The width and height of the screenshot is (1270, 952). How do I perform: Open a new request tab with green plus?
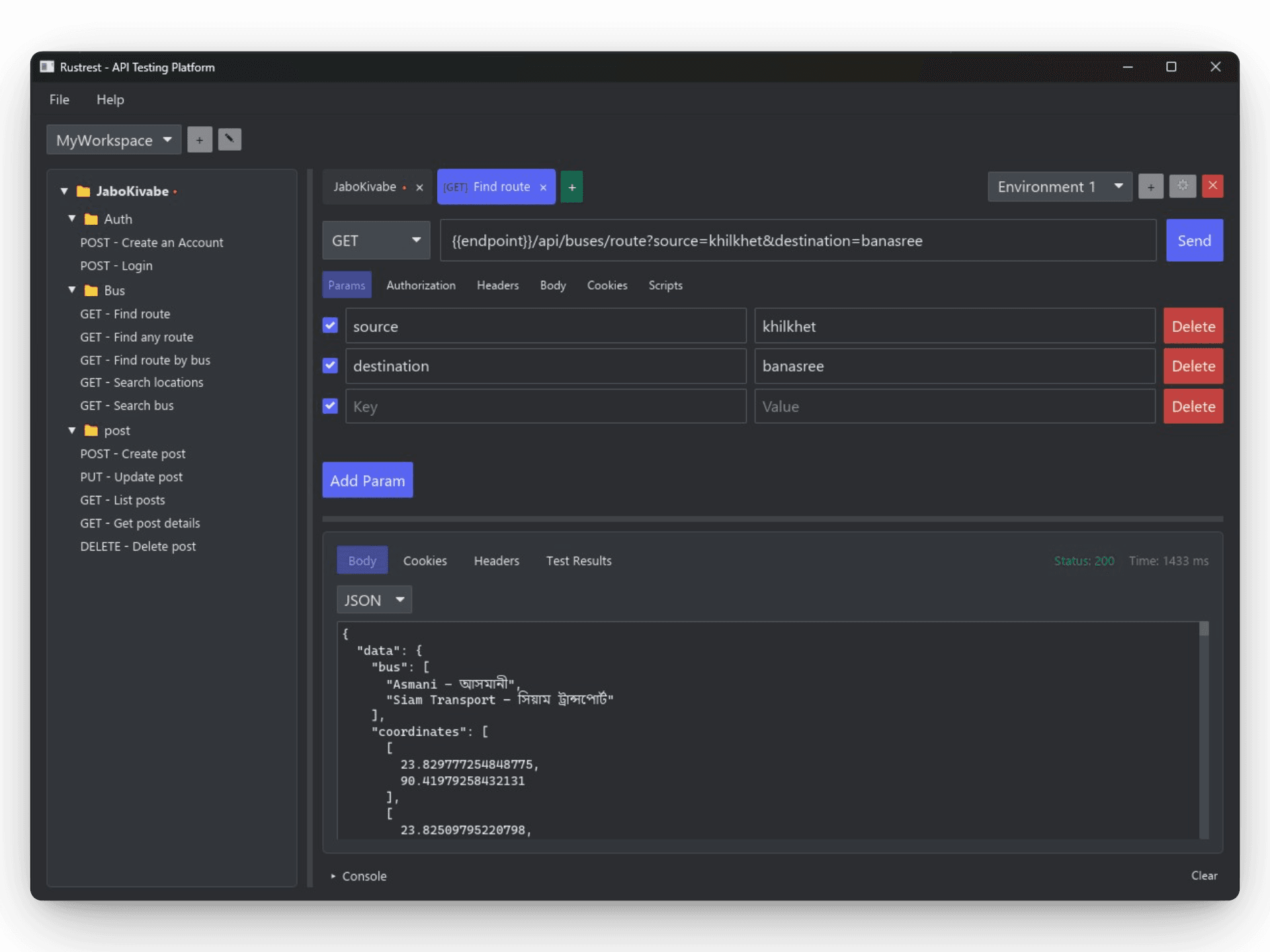click(x=572, y=187)
